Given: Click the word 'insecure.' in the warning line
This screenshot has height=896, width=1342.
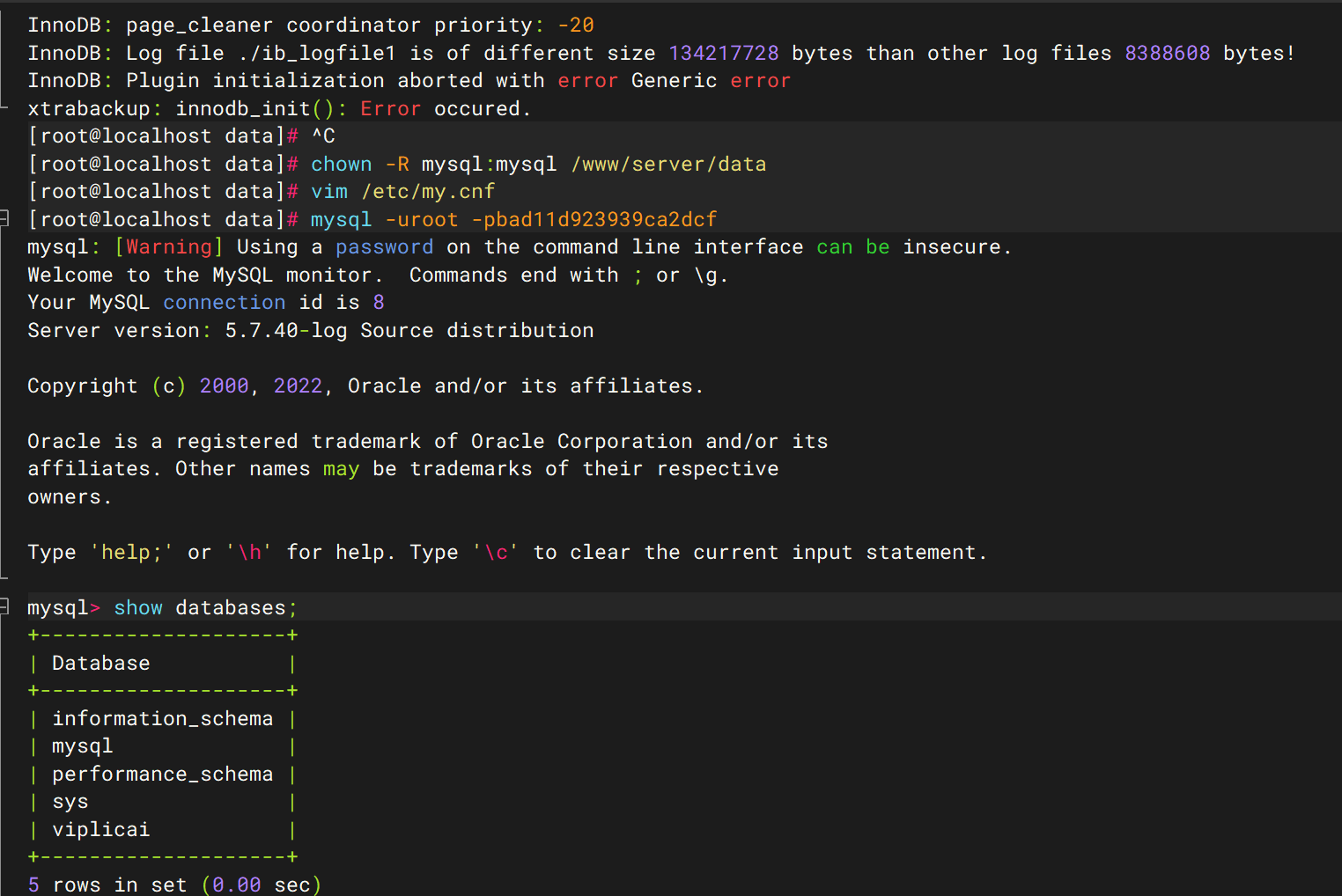Looking at the screenshot, I should click(x=957, y=247).
